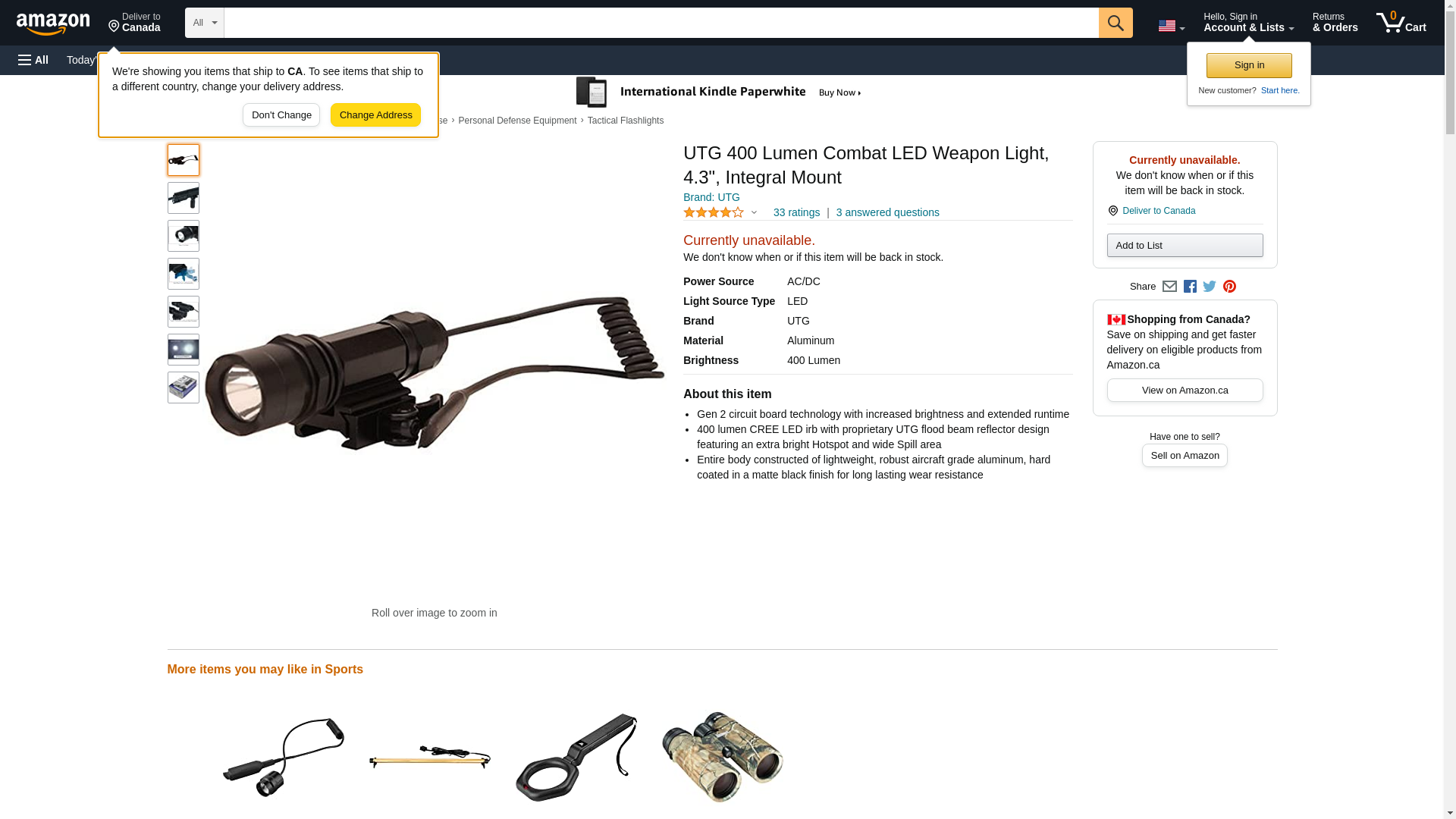The image size is (1456, 819).
Task: Click the Don't Change button
Action: [281, 115]
